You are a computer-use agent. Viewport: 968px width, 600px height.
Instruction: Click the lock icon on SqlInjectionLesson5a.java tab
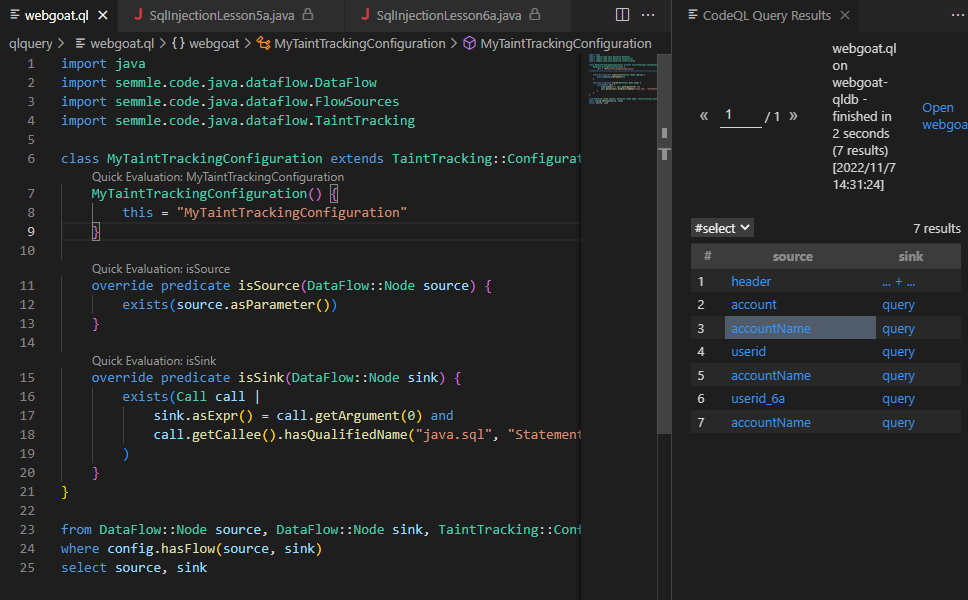pos(307,15)
